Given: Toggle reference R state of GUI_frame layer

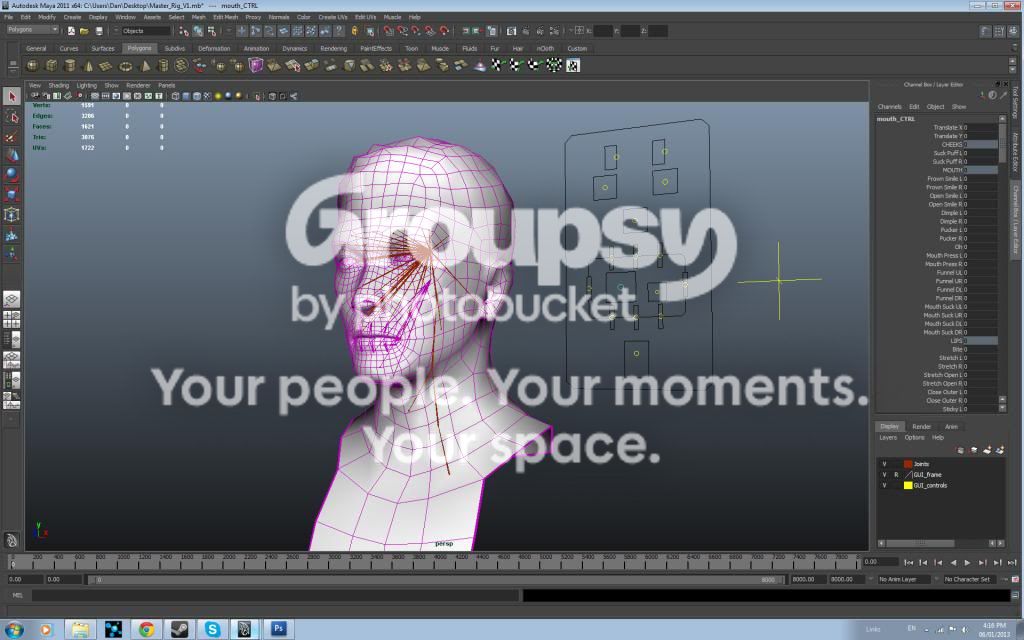Looking at the screenshot, I should click(896, 475).
